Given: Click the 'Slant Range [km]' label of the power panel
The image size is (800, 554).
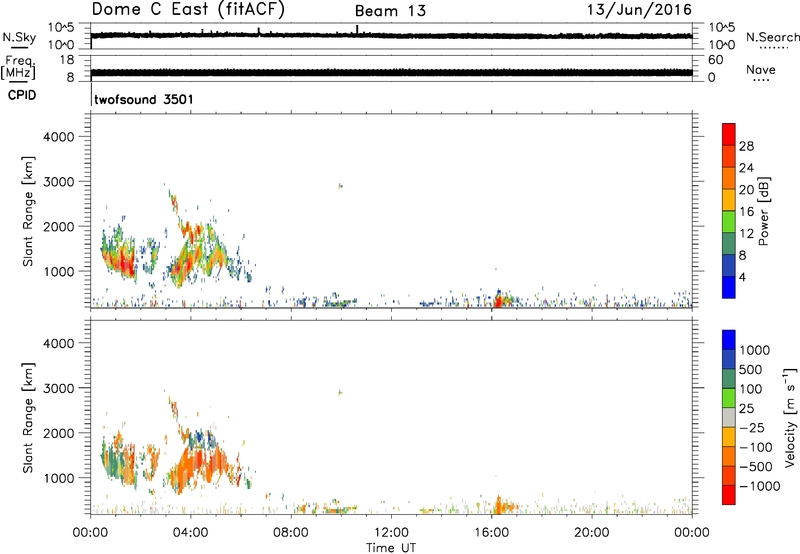Looking at the screenshot, I should [28, 211].
